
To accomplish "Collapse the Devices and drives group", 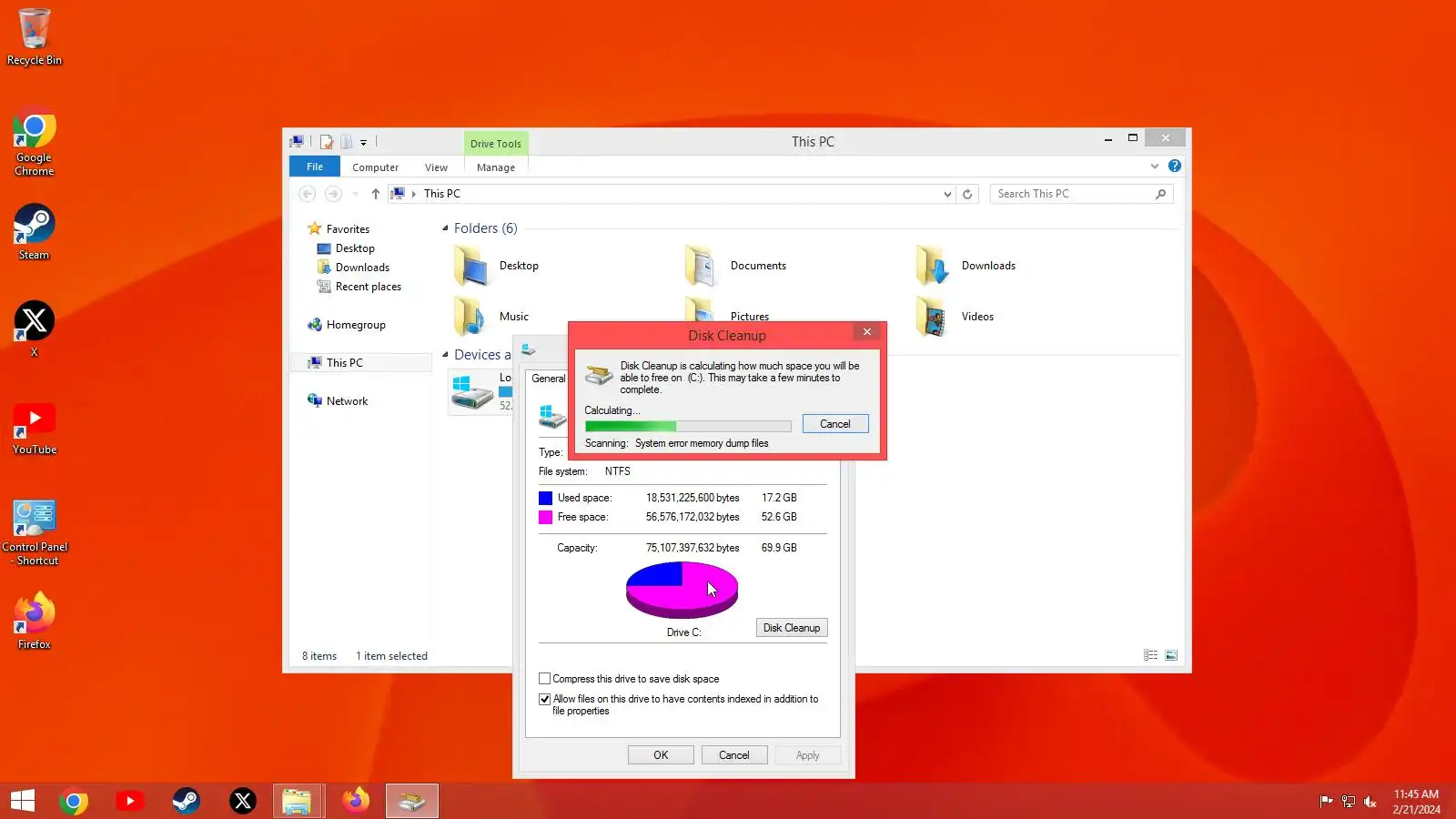I will (445, 355).
